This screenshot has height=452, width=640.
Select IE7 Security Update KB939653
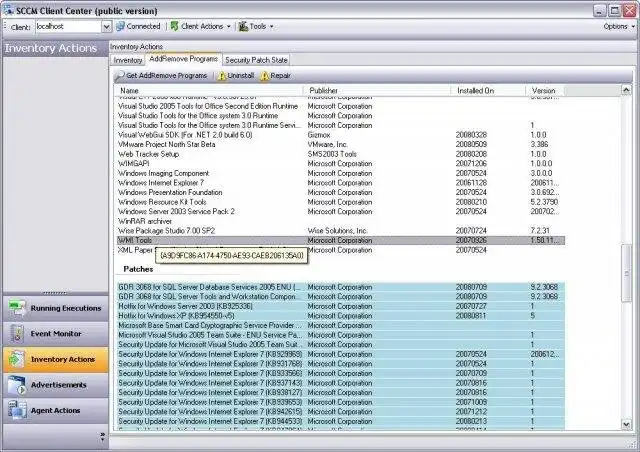(341, 402)
